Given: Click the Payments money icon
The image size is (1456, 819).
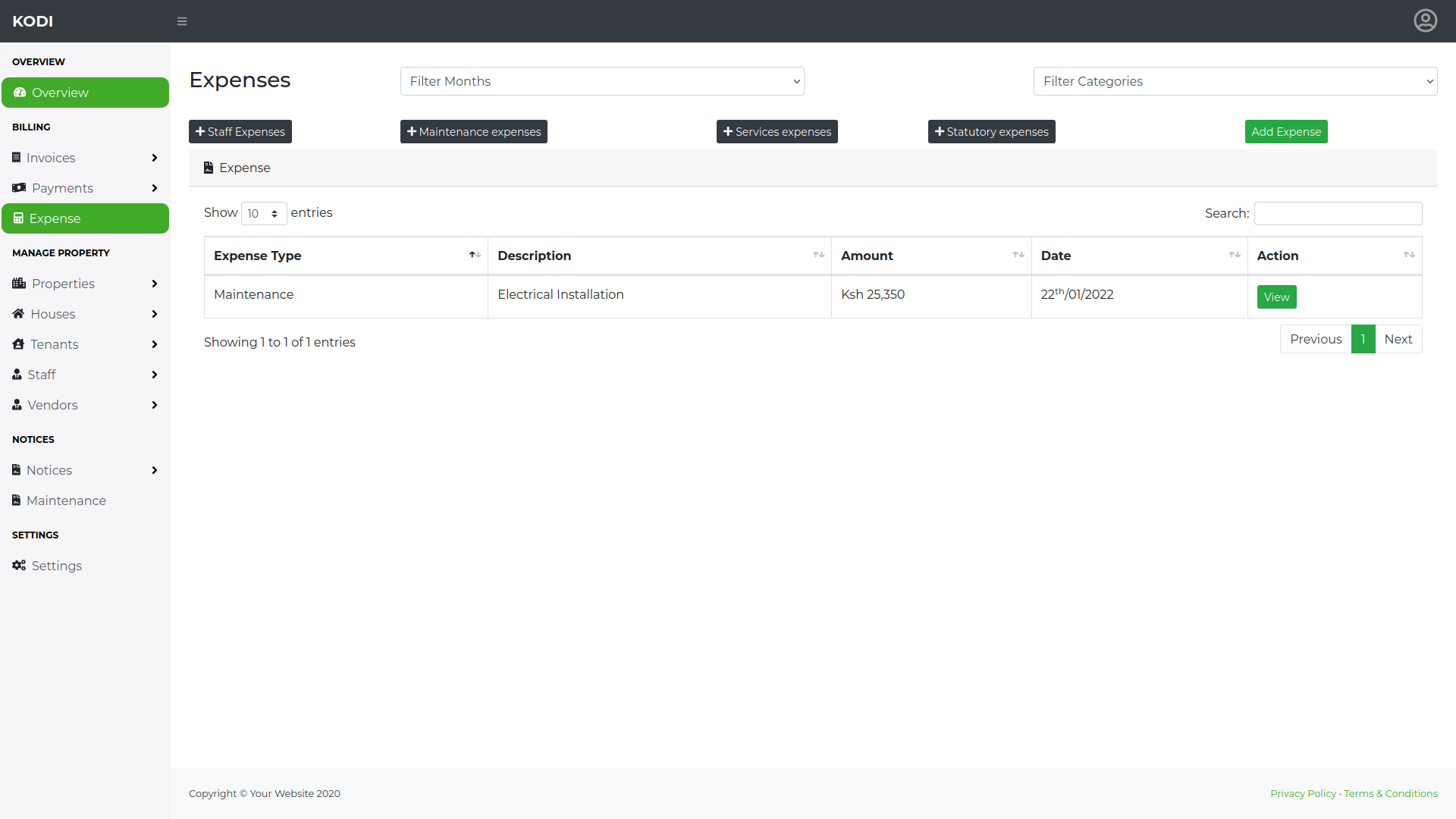Looking at the screenshot, I should (19, 188).
